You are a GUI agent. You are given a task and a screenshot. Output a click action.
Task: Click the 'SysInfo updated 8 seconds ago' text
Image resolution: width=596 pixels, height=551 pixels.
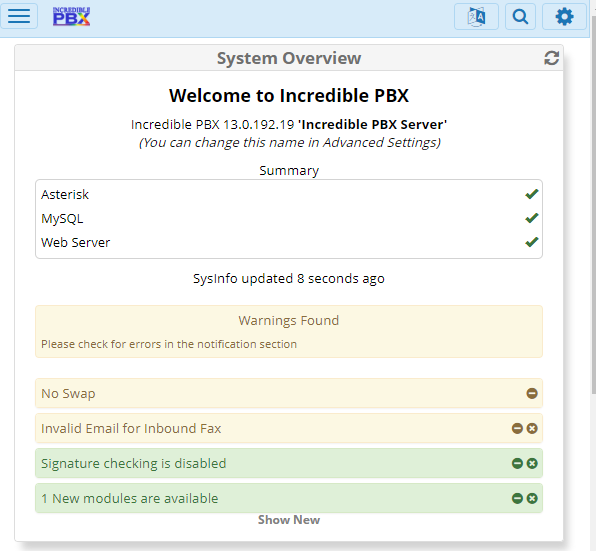pos(288,279)
